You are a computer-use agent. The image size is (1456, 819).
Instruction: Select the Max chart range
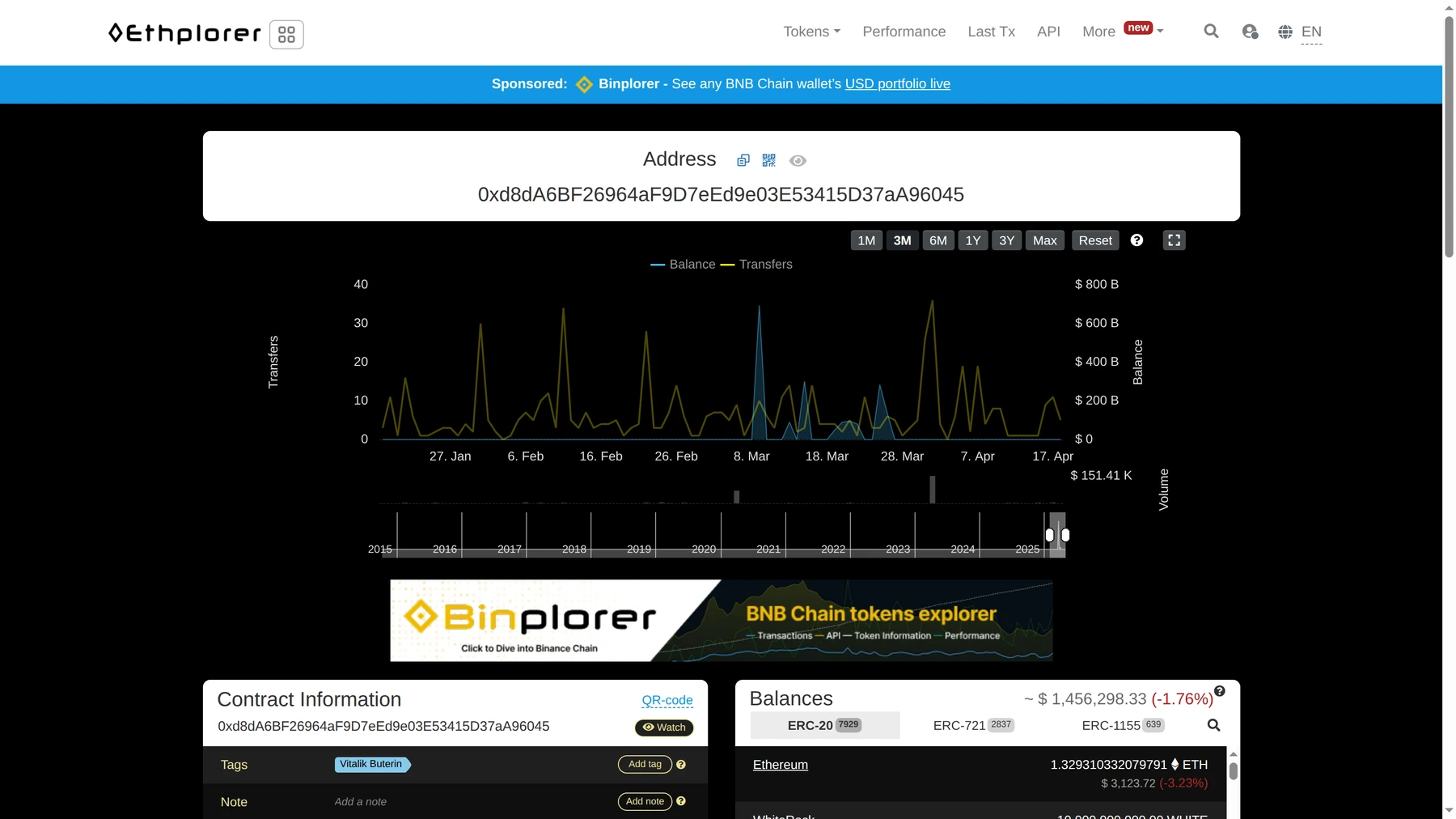coord(1045,240)
